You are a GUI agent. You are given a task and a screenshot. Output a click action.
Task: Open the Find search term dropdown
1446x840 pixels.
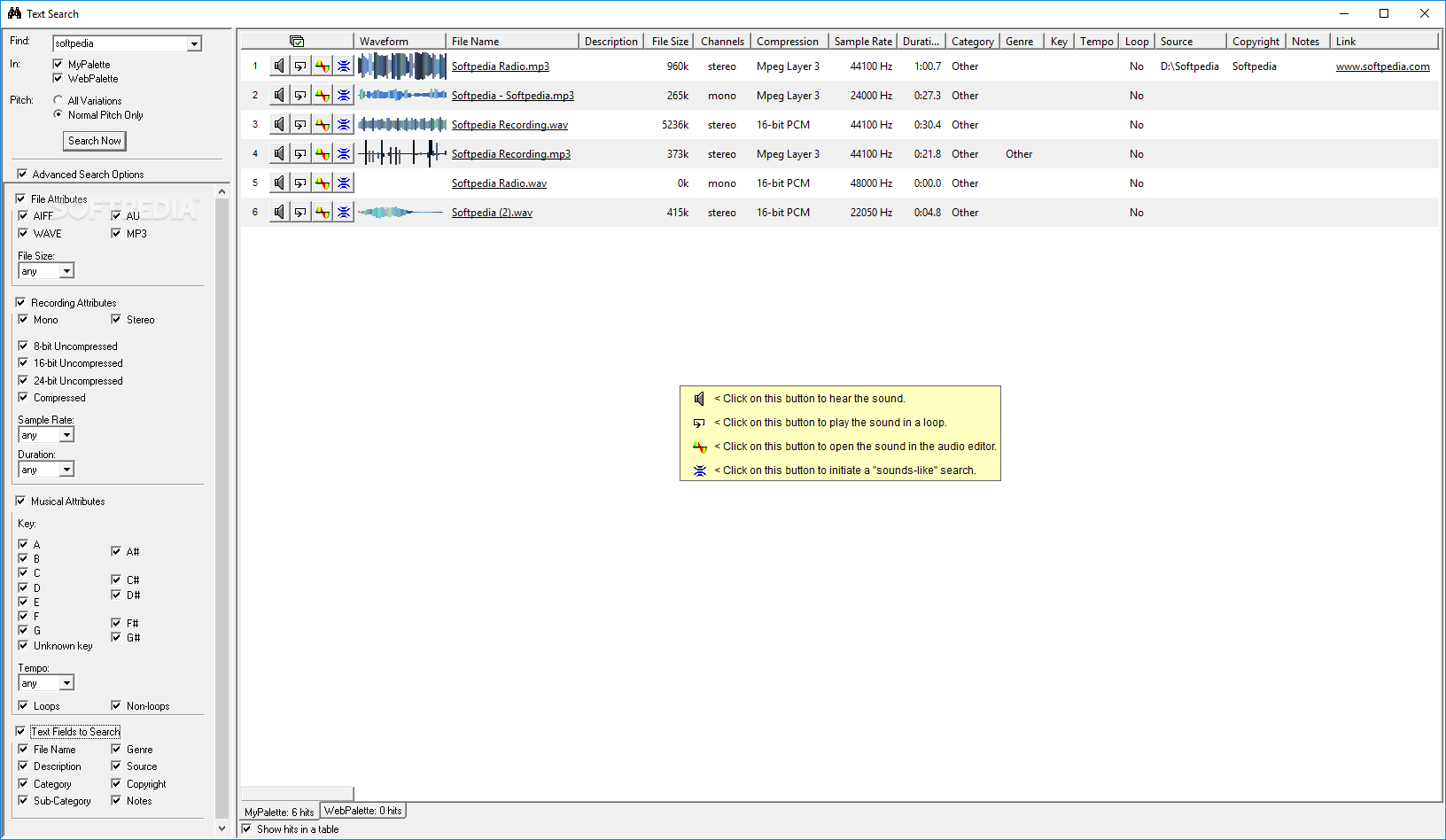point(194,43)
